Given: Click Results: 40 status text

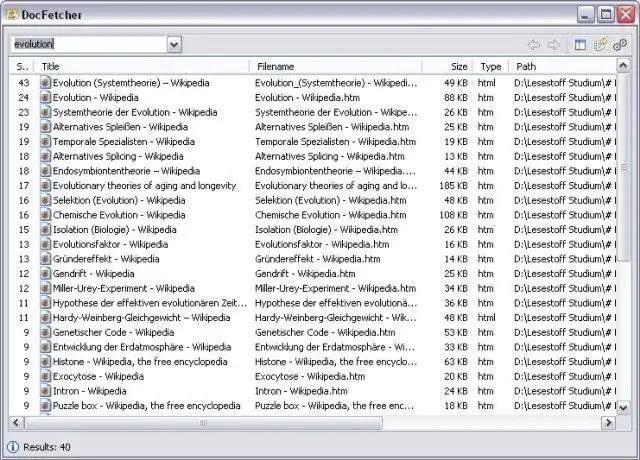Looking at the screenshot, I should pos(47,447).
